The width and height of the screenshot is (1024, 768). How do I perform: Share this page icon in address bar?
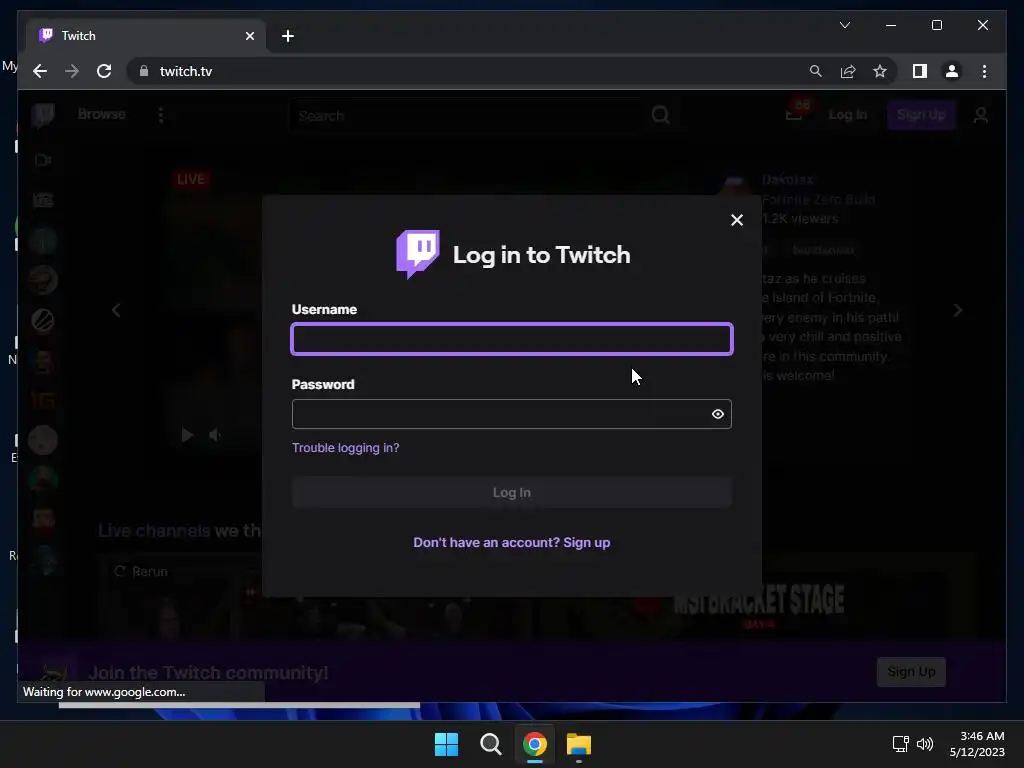[x=848, y=71]
